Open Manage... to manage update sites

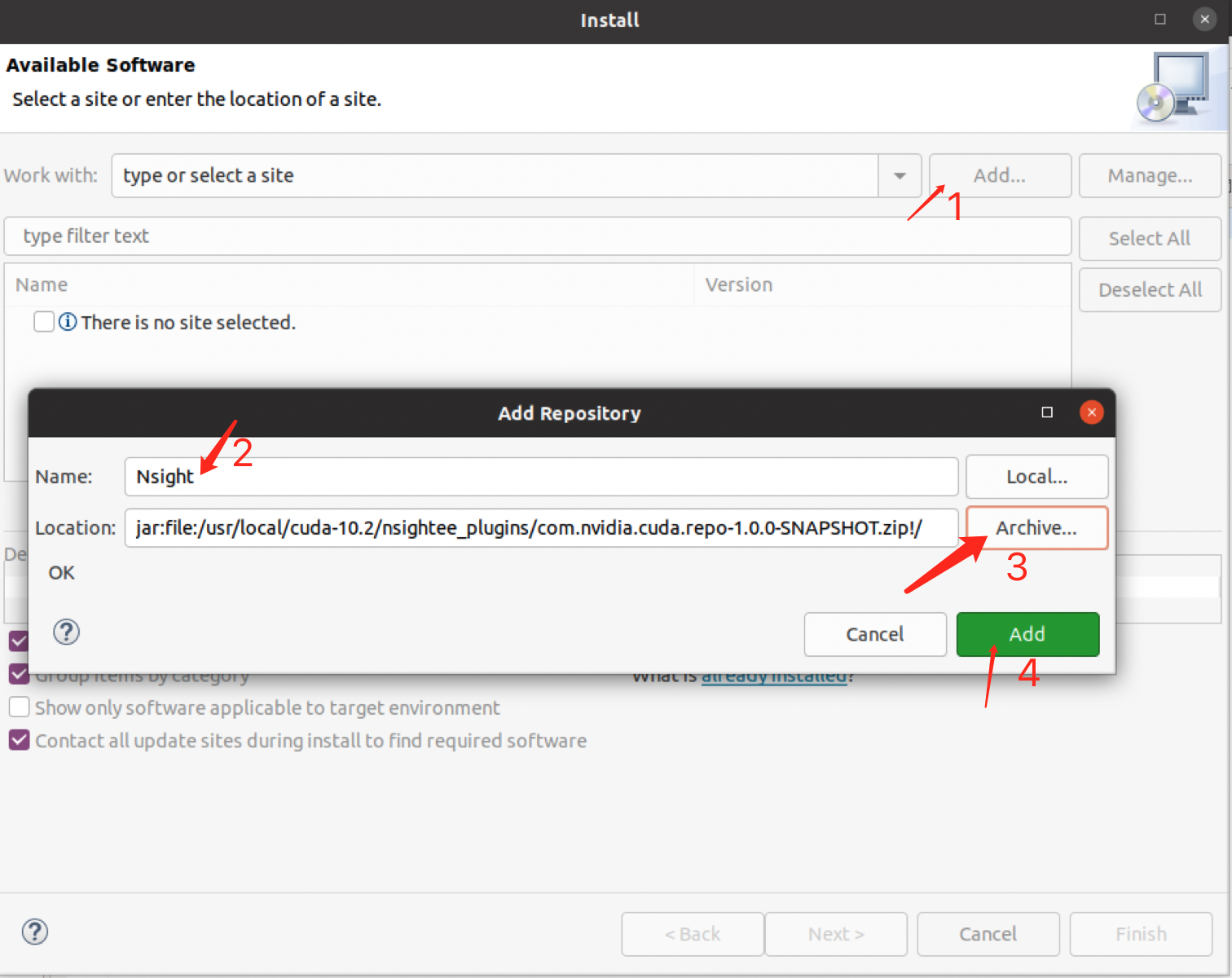pyautogui.click(x=1149, y=175)
